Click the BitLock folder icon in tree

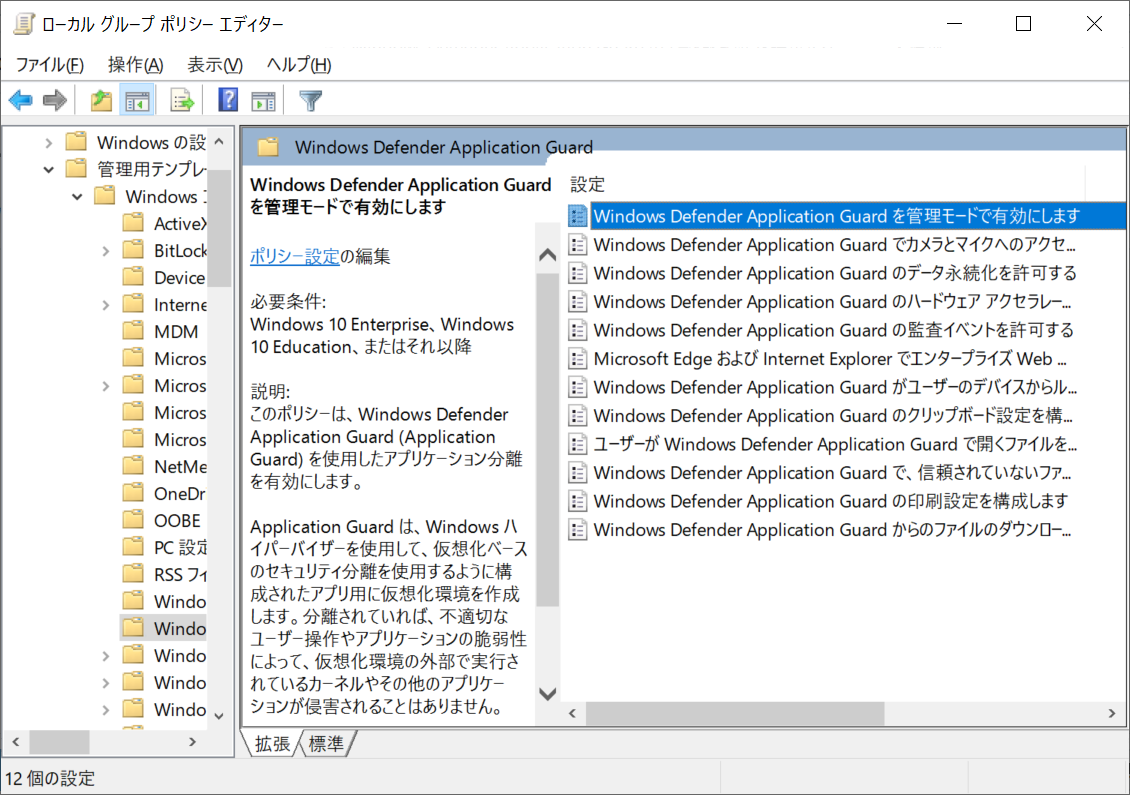133,250
